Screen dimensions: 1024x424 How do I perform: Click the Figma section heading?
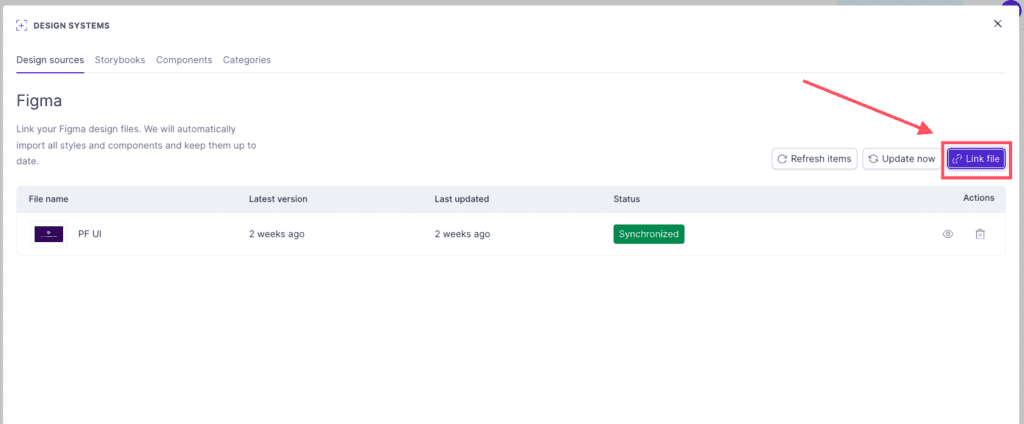(x=39, y=101)
